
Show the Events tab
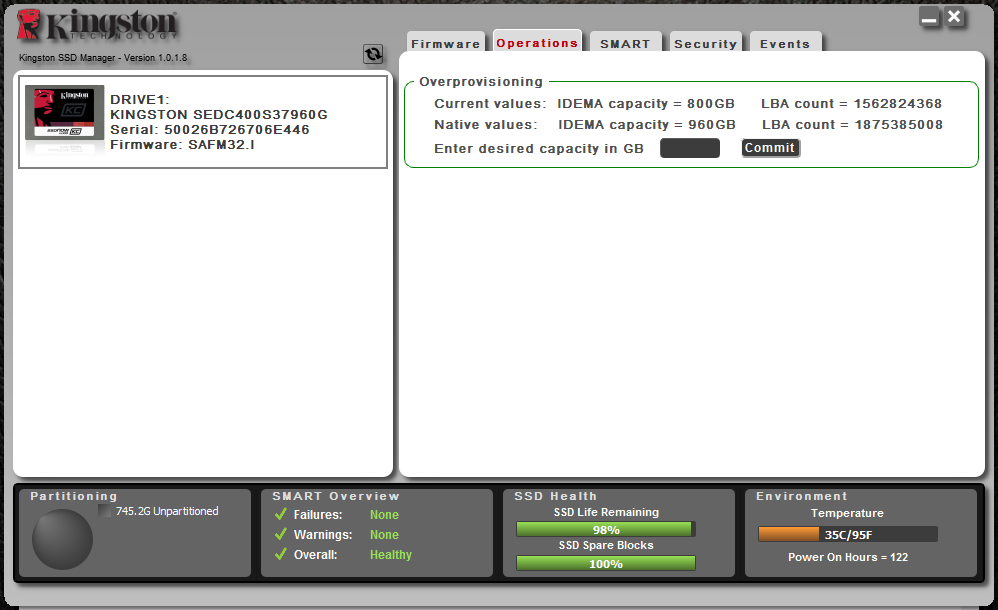(x=785, y=44)
